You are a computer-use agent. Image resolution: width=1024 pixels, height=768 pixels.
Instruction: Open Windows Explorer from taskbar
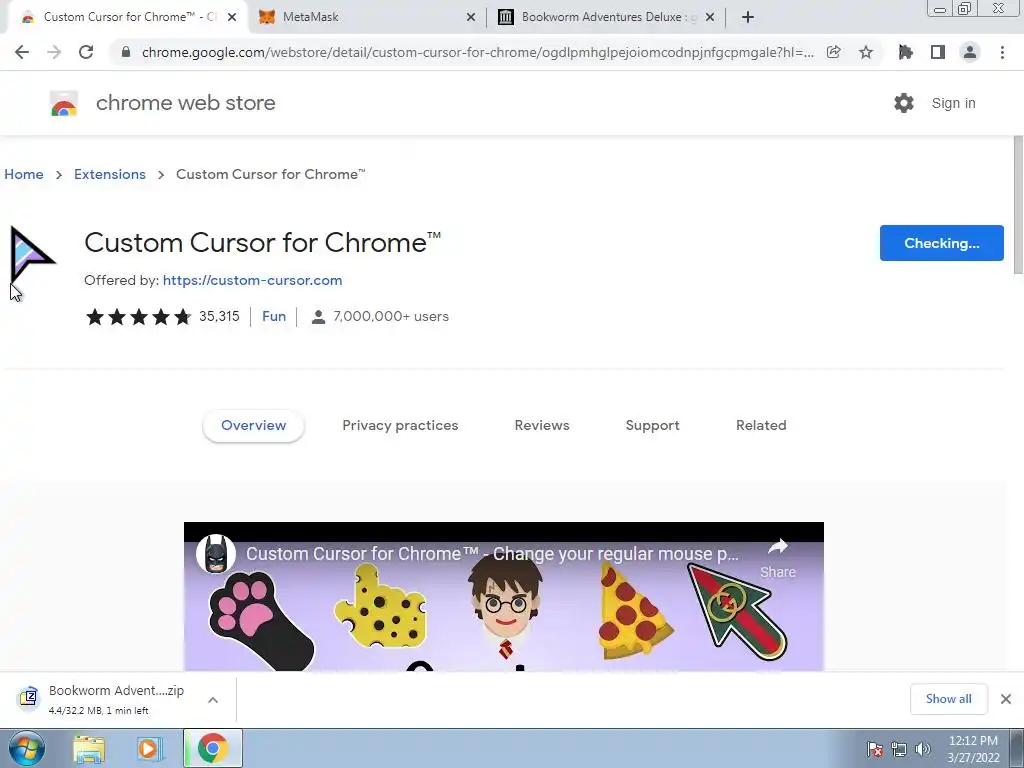[x=89, y=749]
